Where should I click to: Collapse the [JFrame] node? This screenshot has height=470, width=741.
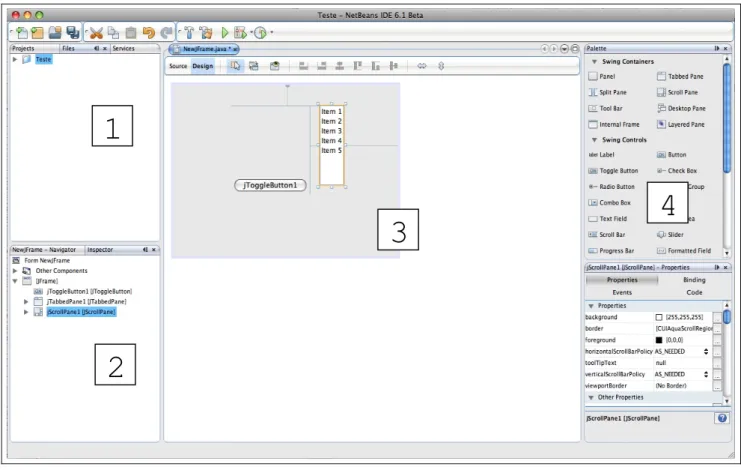[x=15, y=281]
